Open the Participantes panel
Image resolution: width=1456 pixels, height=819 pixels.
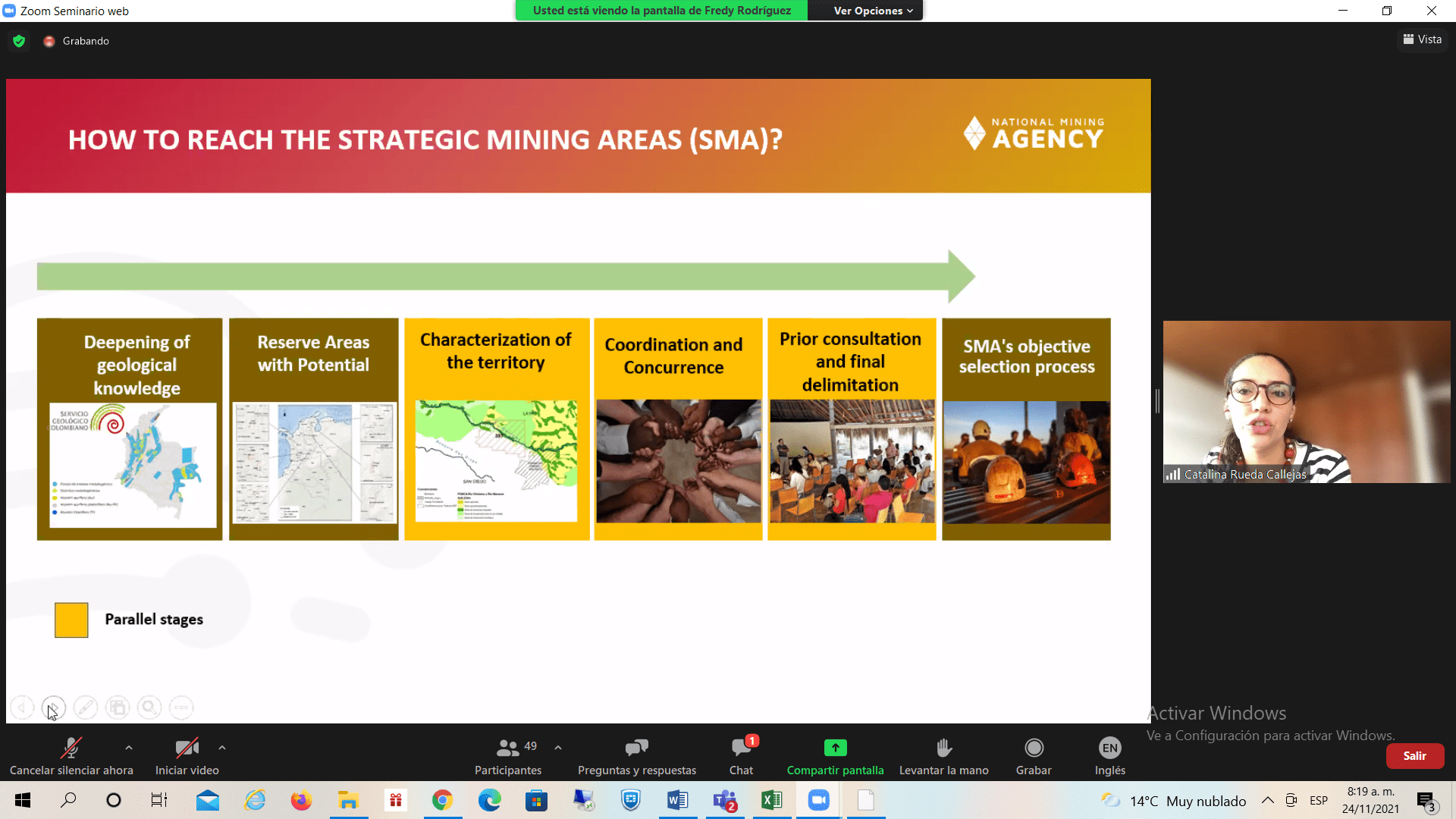508,756
